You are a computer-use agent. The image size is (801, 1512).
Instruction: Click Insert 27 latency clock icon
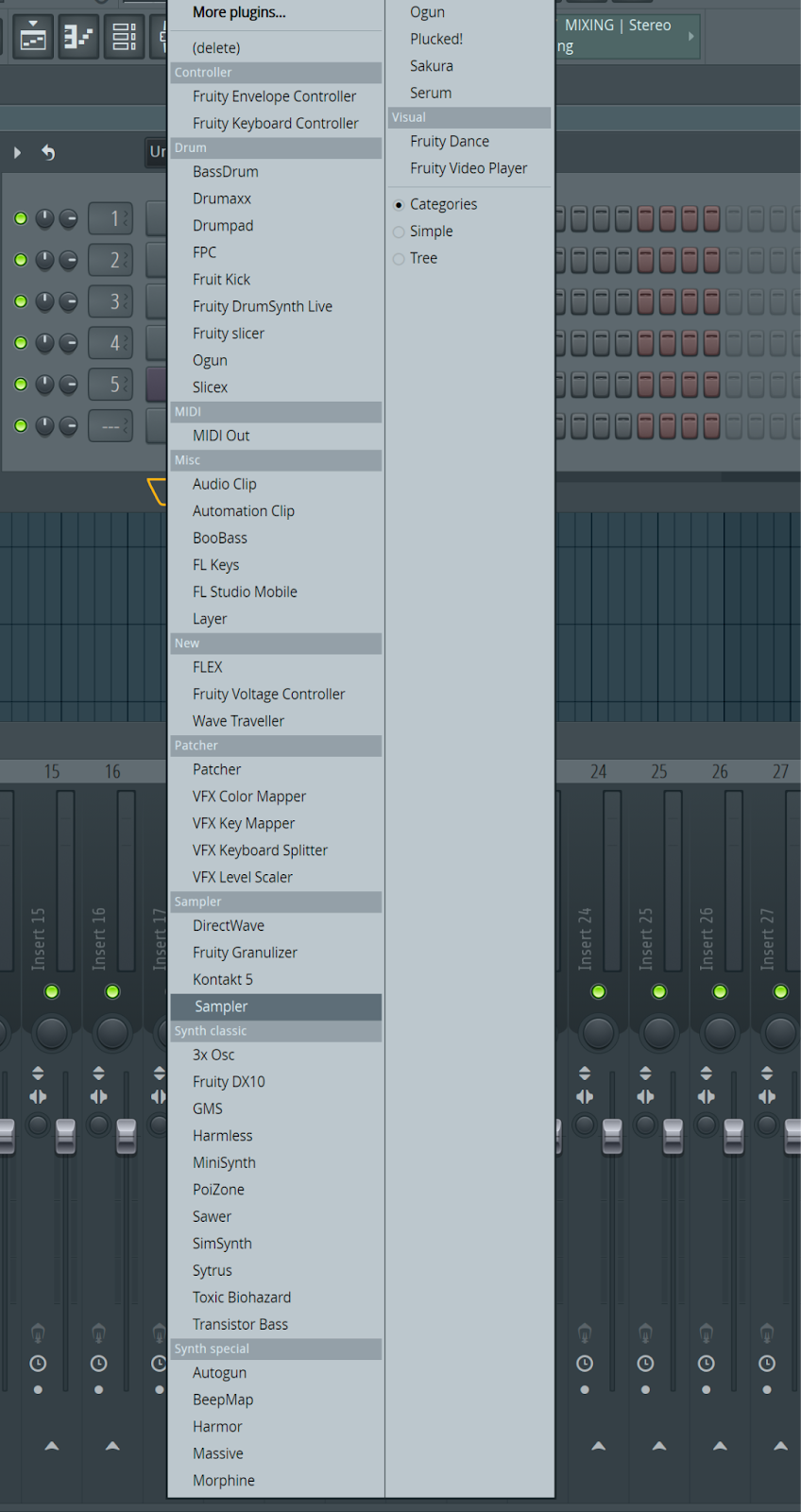(x=767, y=1364)
